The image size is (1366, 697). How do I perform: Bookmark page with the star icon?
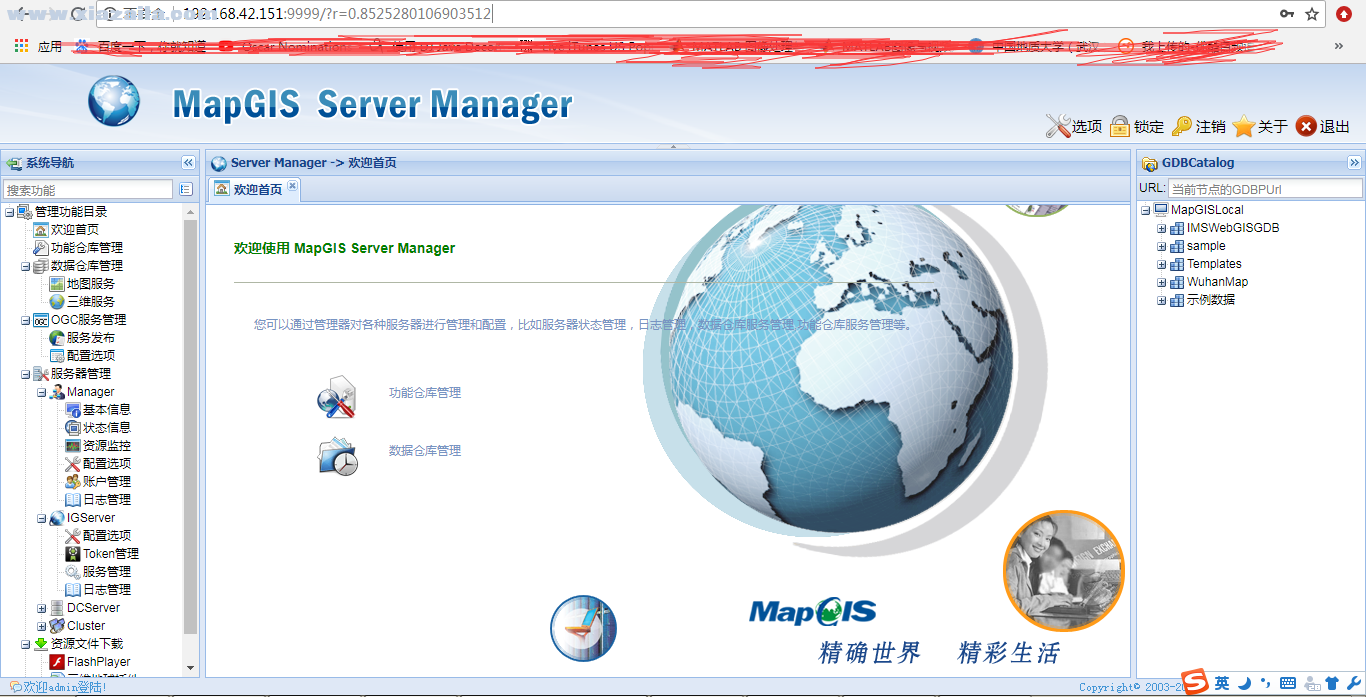tap(1312, 14)
